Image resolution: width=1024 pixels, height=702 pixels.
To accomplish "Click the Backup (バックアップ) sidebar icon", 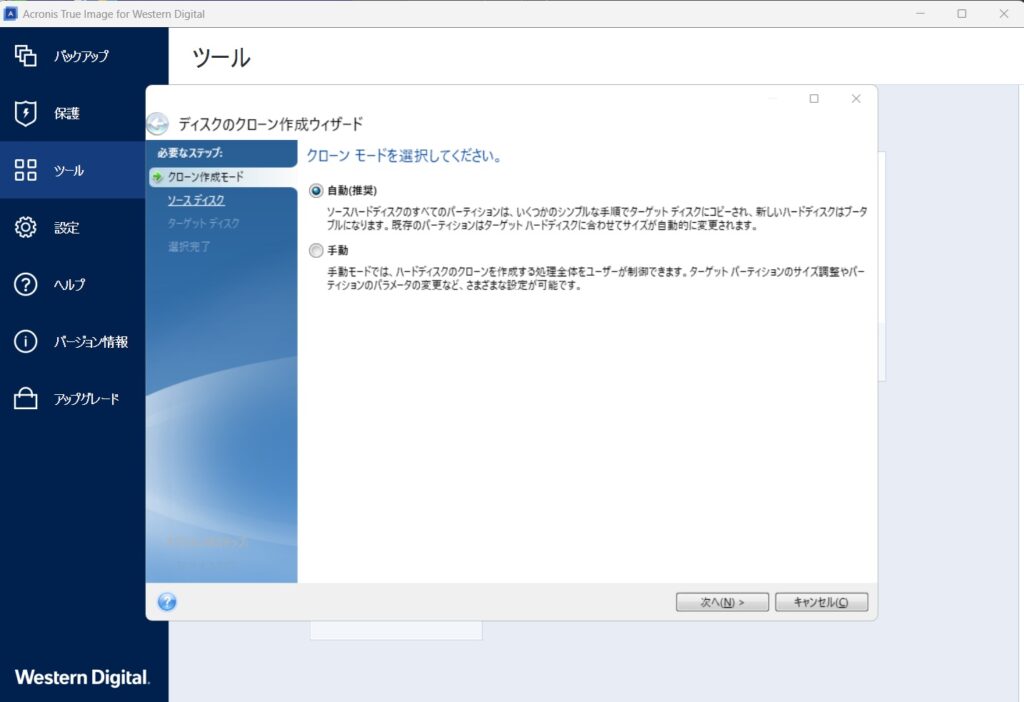I will click(x=26, y=56).
